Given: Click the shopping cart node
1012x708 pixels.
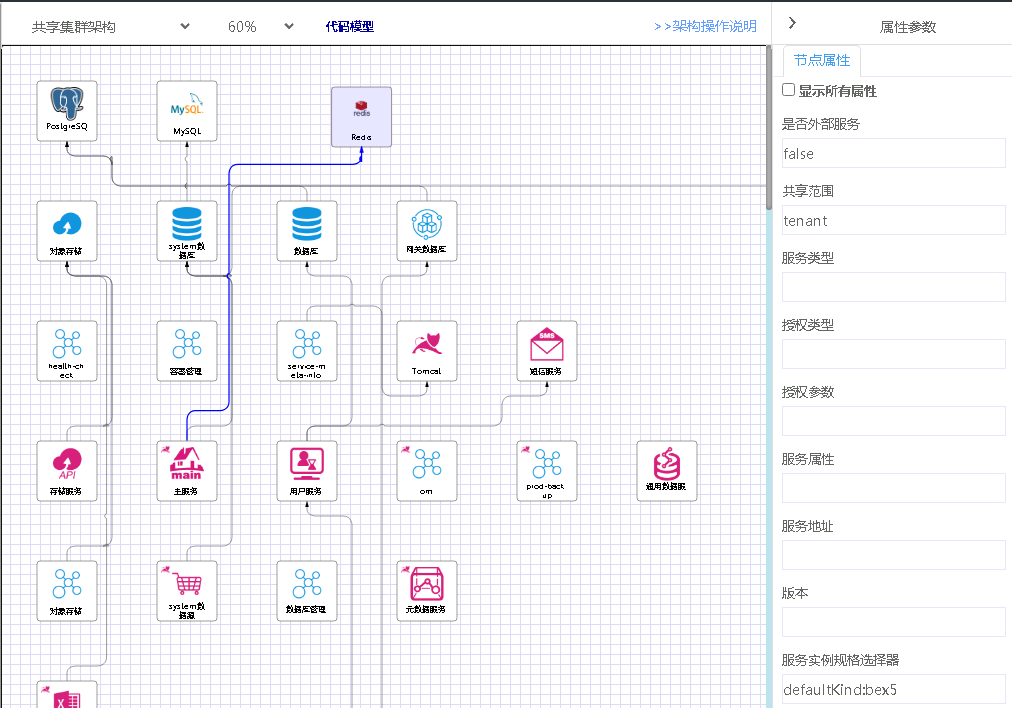Looking at the screenshot, I should (187, 590).
